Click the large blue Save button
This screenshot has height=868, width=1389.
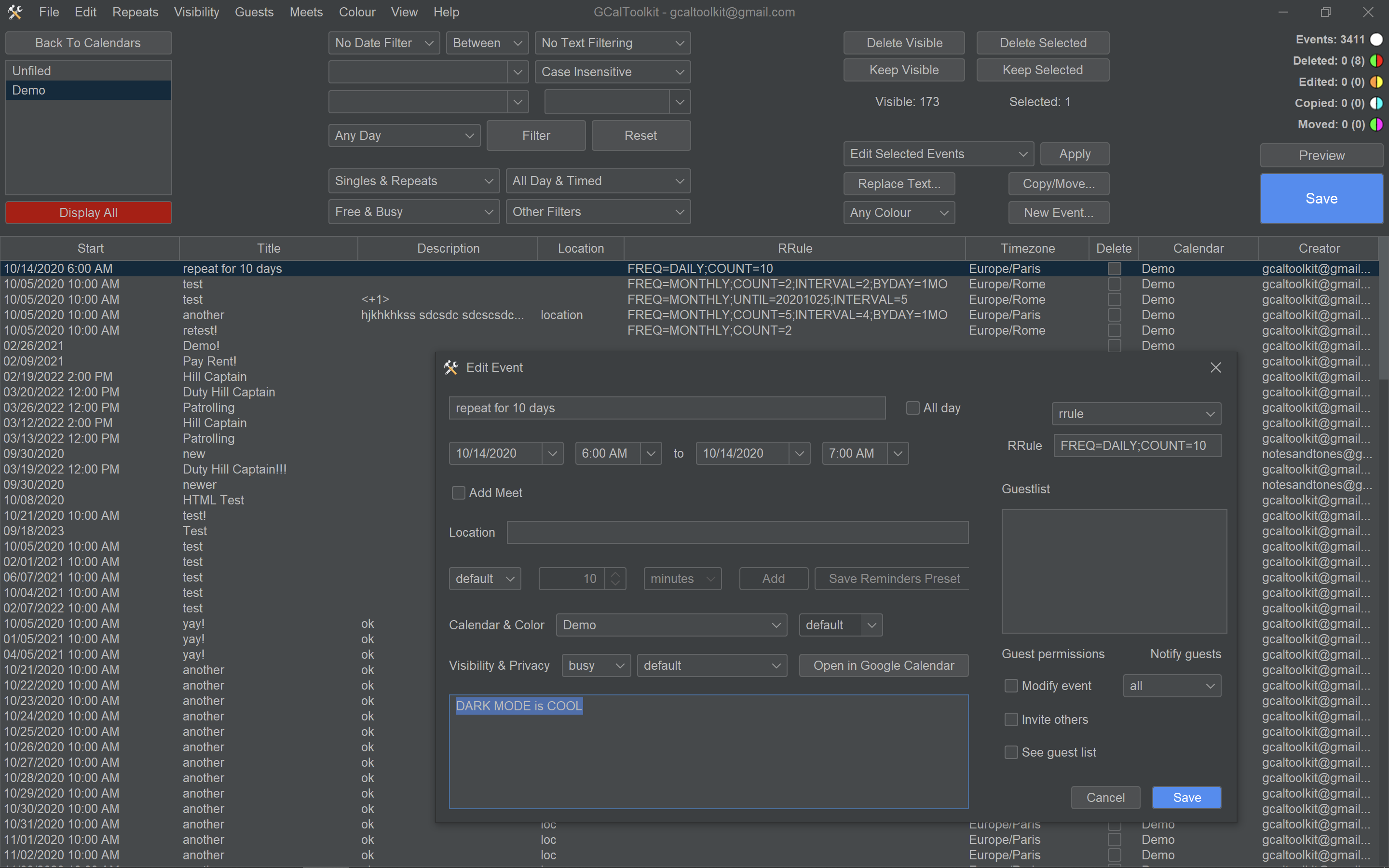pos(1321,199)
